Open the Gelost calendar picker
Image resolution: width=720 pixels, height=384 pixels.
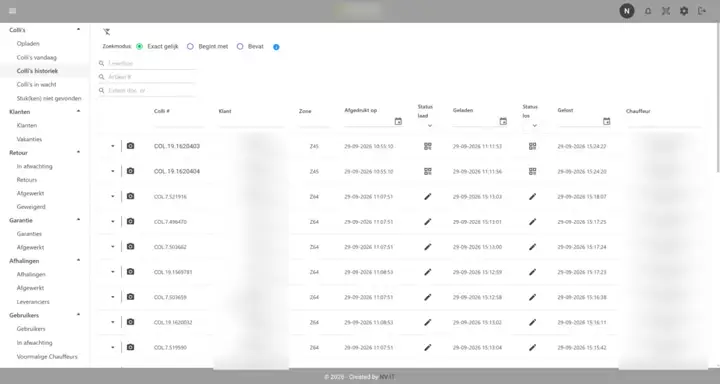[607, 121]
